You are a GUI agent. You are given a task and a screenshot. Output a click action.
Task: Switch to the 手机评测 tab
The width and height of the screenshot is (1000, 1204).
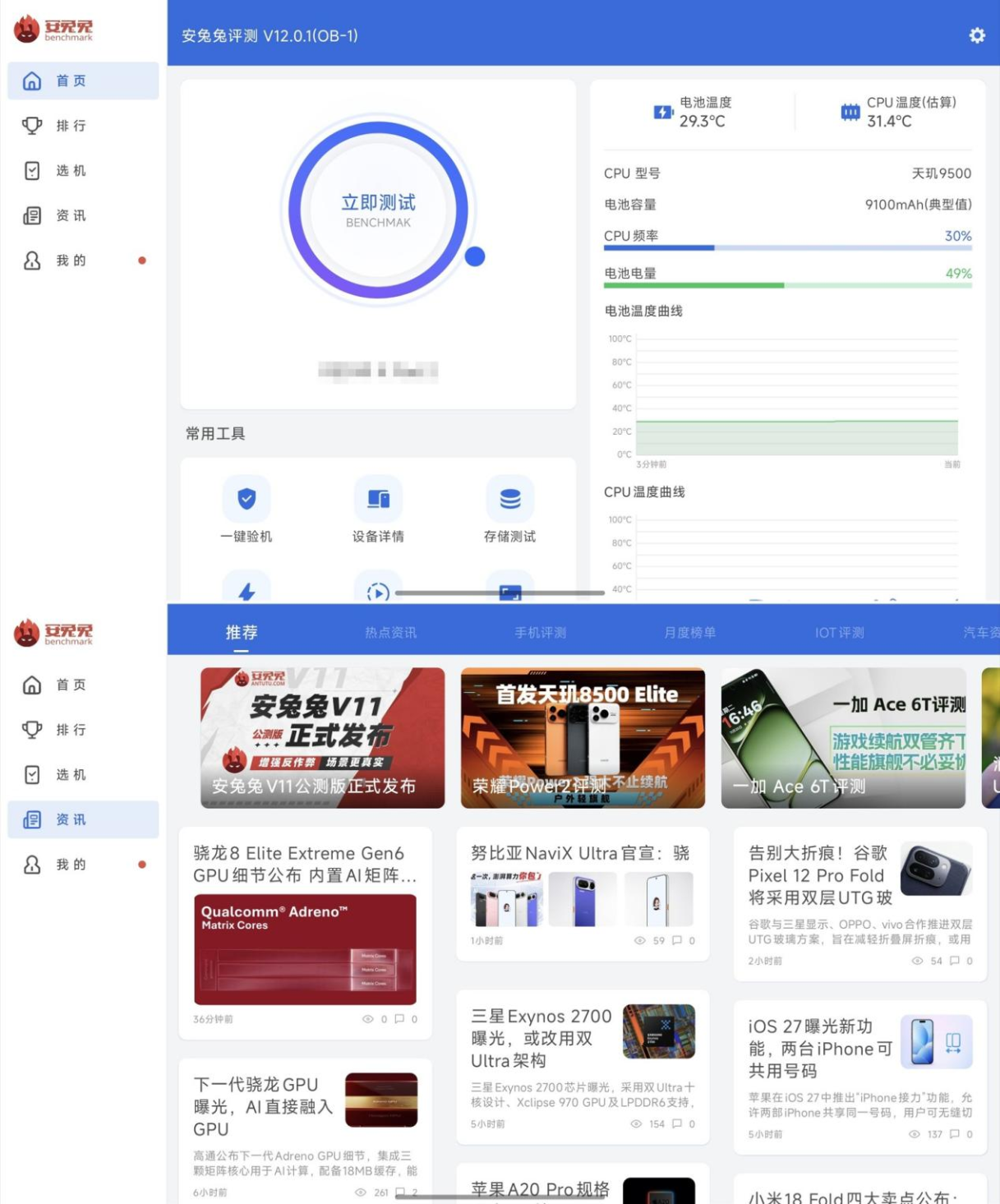click(541, 632)
